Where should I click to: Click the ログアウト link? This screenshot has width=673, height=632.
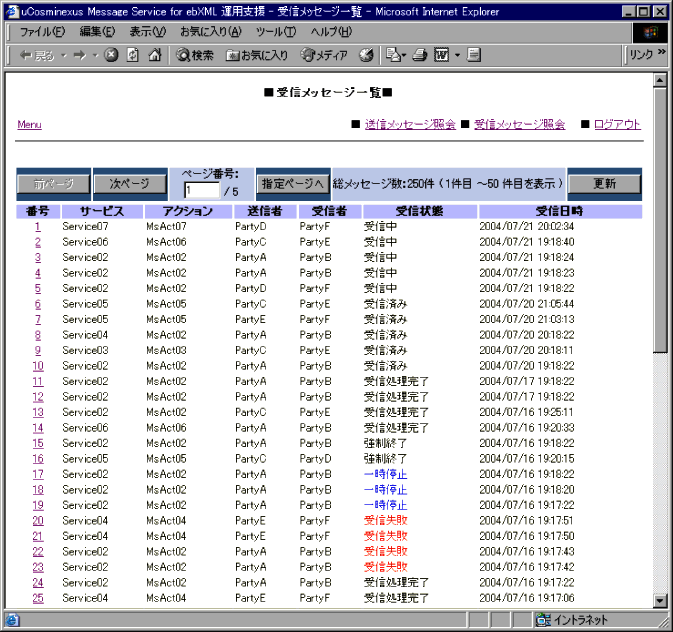coord(617,125)
